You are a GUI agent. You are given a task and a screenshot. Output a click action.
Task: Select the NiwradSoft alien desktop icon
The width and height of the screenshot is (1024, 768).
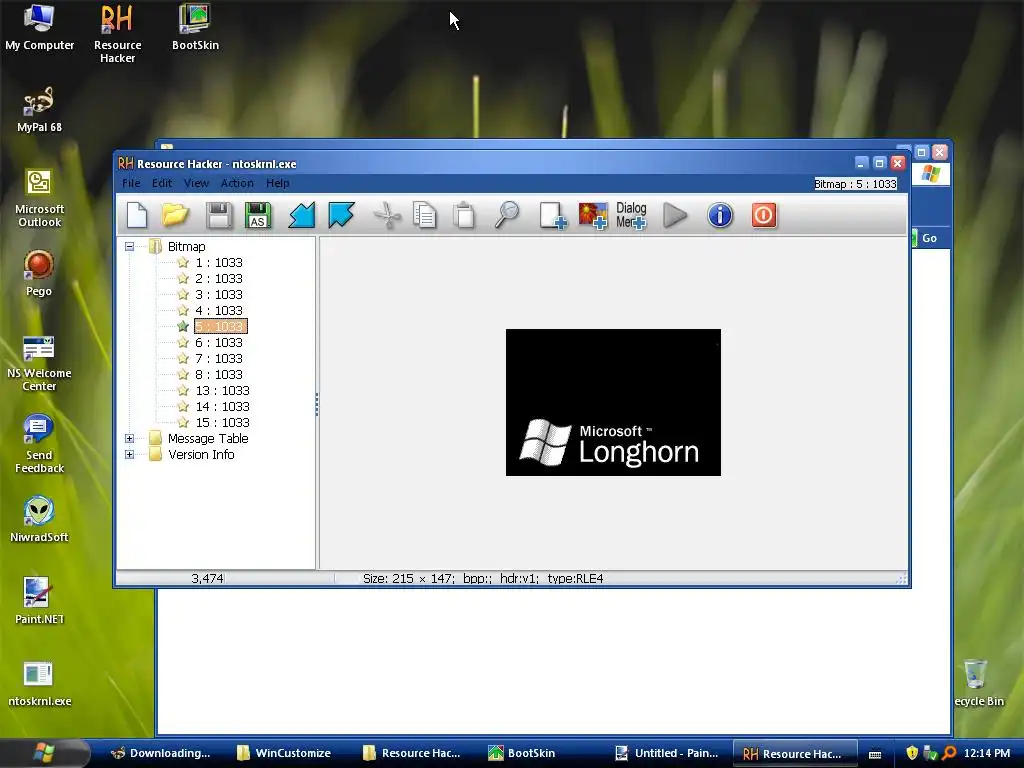pos(39,520)
